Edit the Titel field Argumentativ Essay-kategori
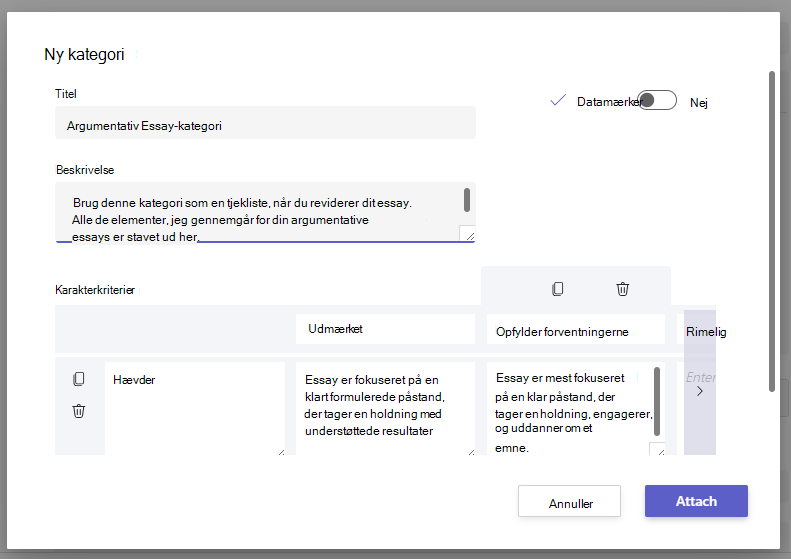The width and height of the screenshot is (791, 559). click(x=265, y=123)
